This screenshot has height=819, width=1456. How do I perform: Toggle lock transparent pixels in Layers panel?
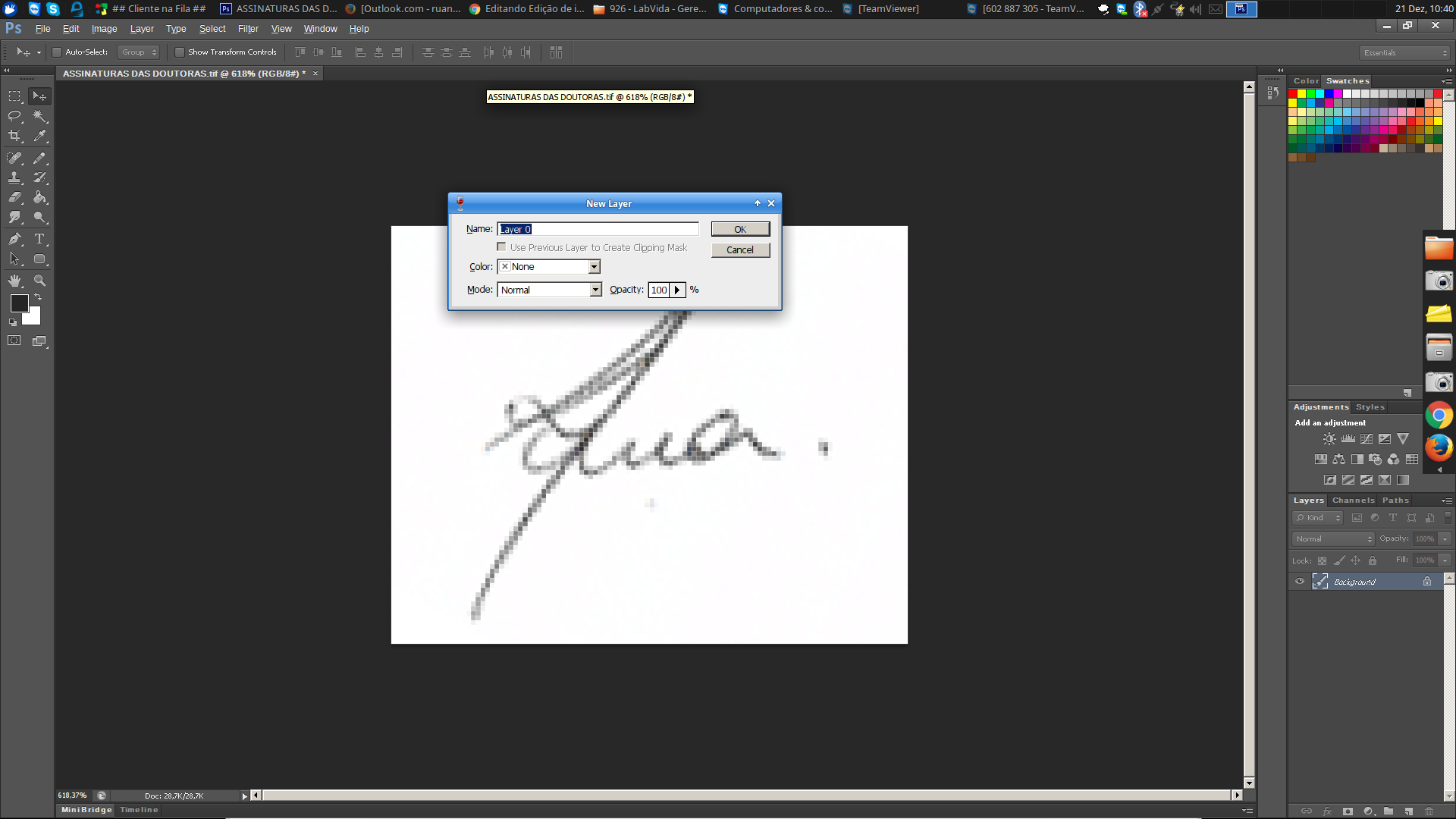1322,561
